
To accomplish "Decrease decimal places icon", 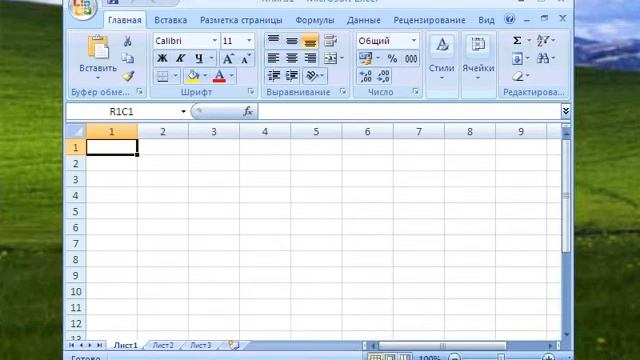I will click(383, 76).
